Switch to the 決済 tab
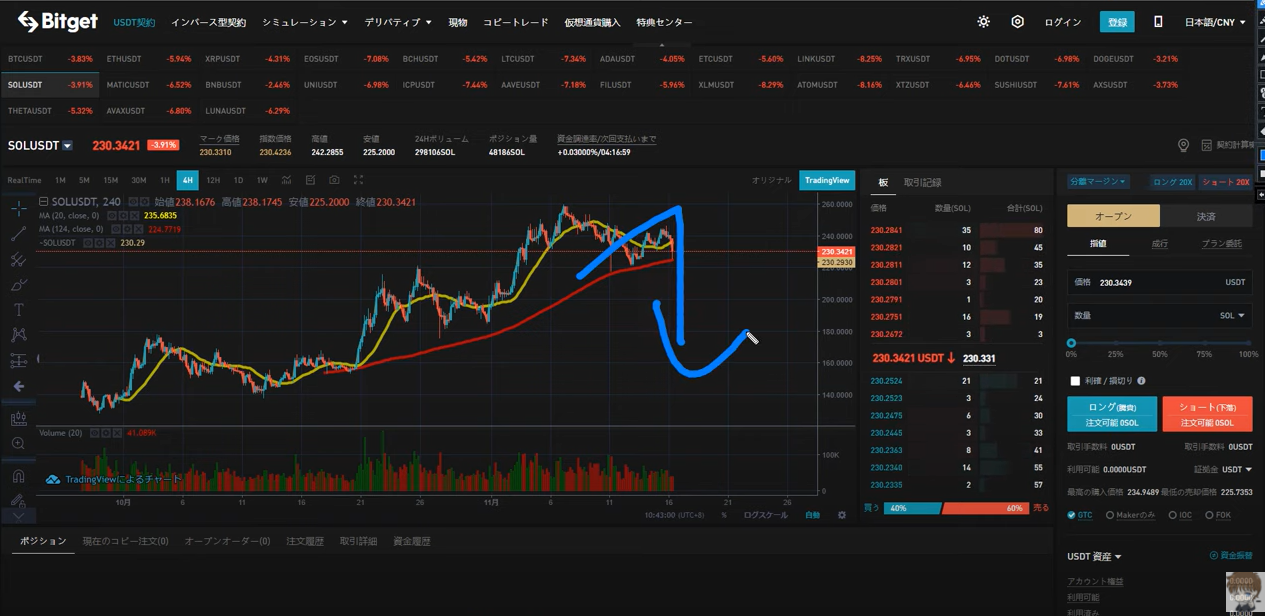 (x=1206, y=216)
